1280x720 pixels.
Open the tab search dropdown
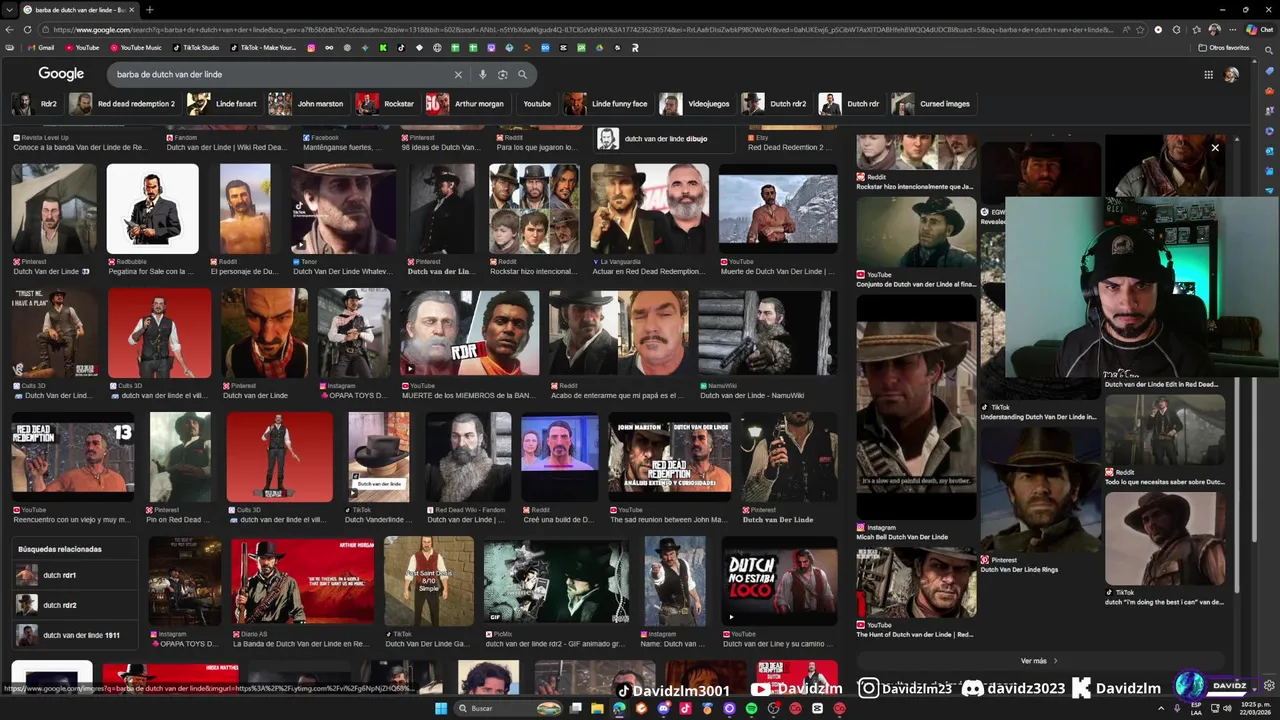pos(10,10)
